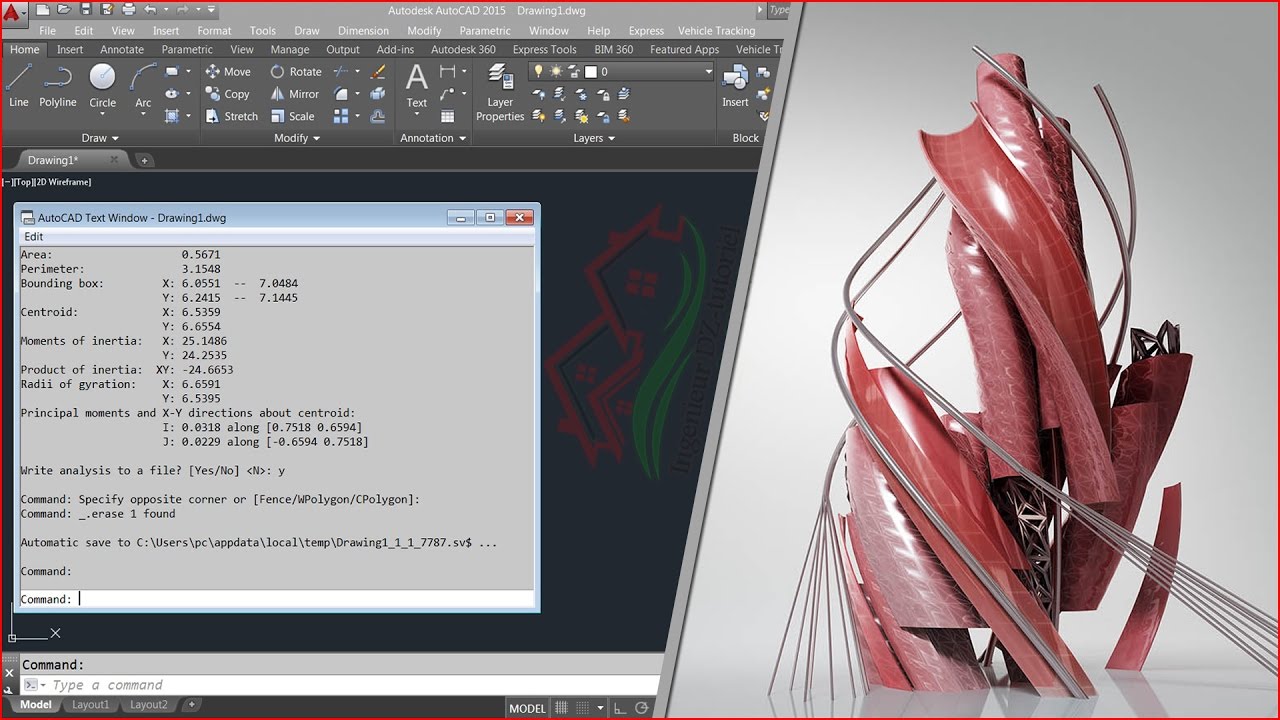Select the Text annotation tool
The image size is (1280, 720).
coord(417,85)
